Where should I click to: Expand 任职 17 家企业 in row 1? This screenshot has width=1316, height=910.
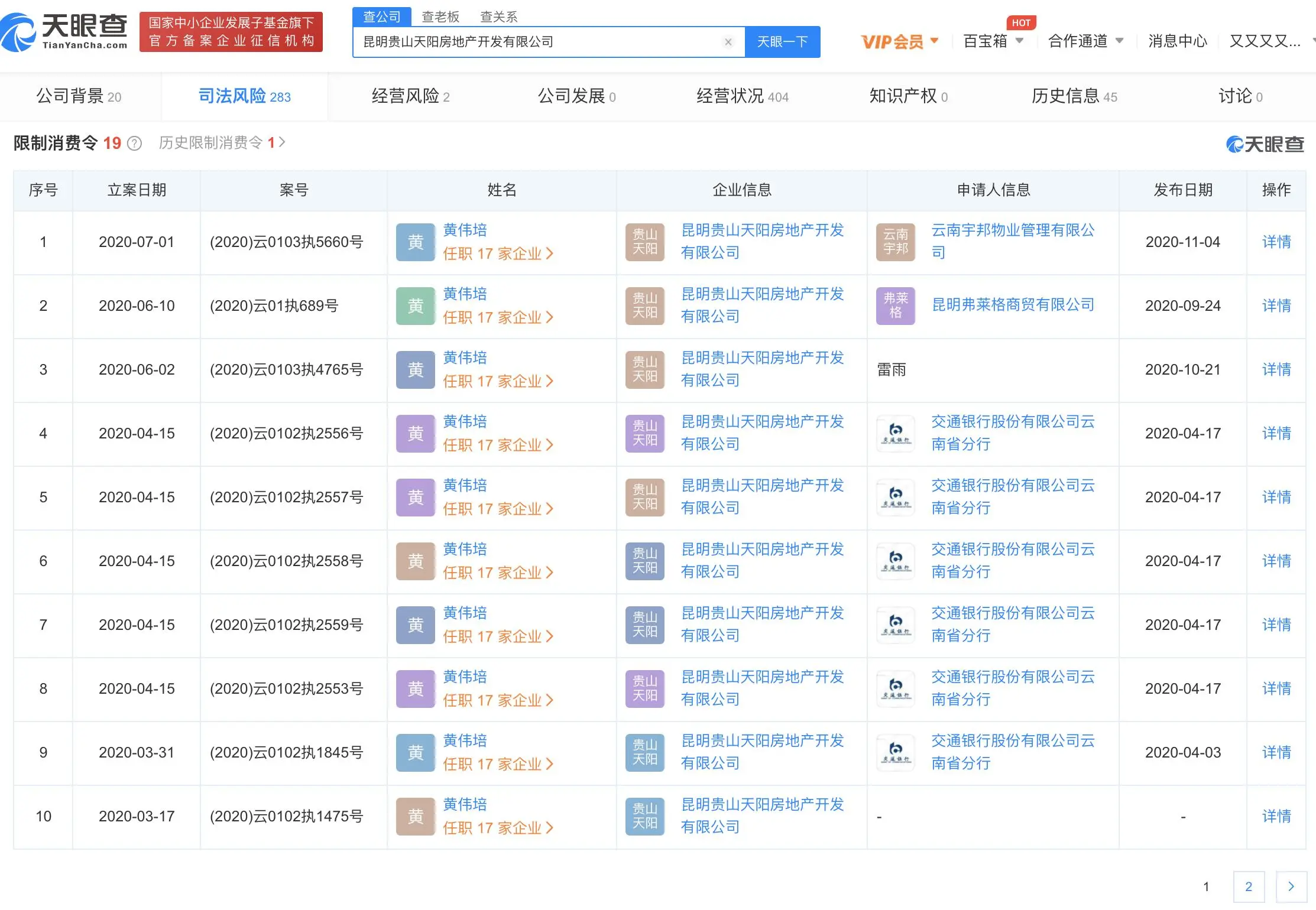coord(498,254)
